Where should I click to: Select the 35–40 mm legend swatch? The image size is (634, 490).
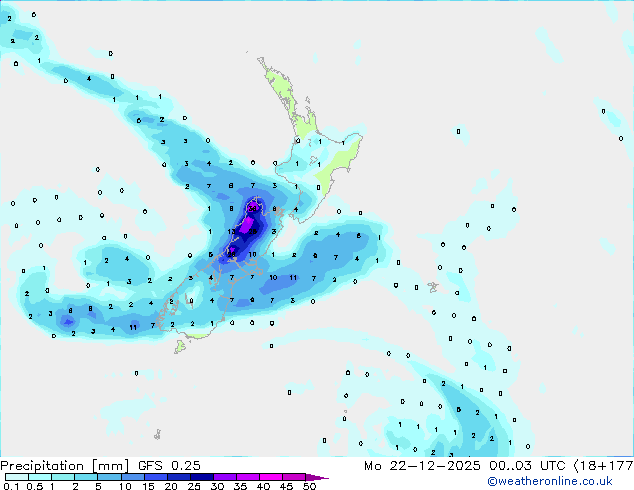point(248,477)
